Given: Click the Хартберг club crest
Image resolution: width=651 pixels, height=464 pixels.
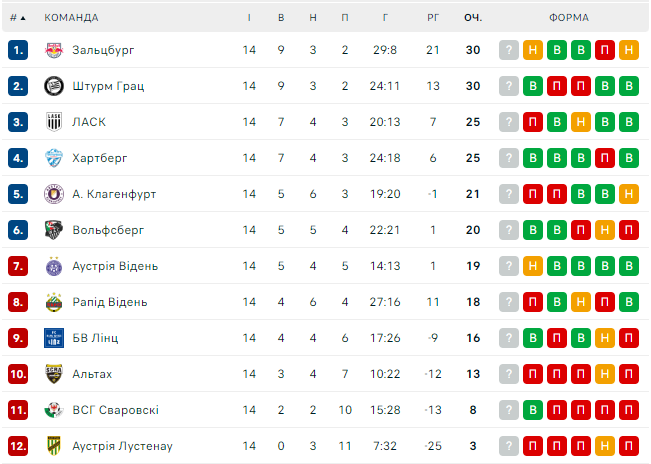Looking at the screenshot, I should coord(54,158).
